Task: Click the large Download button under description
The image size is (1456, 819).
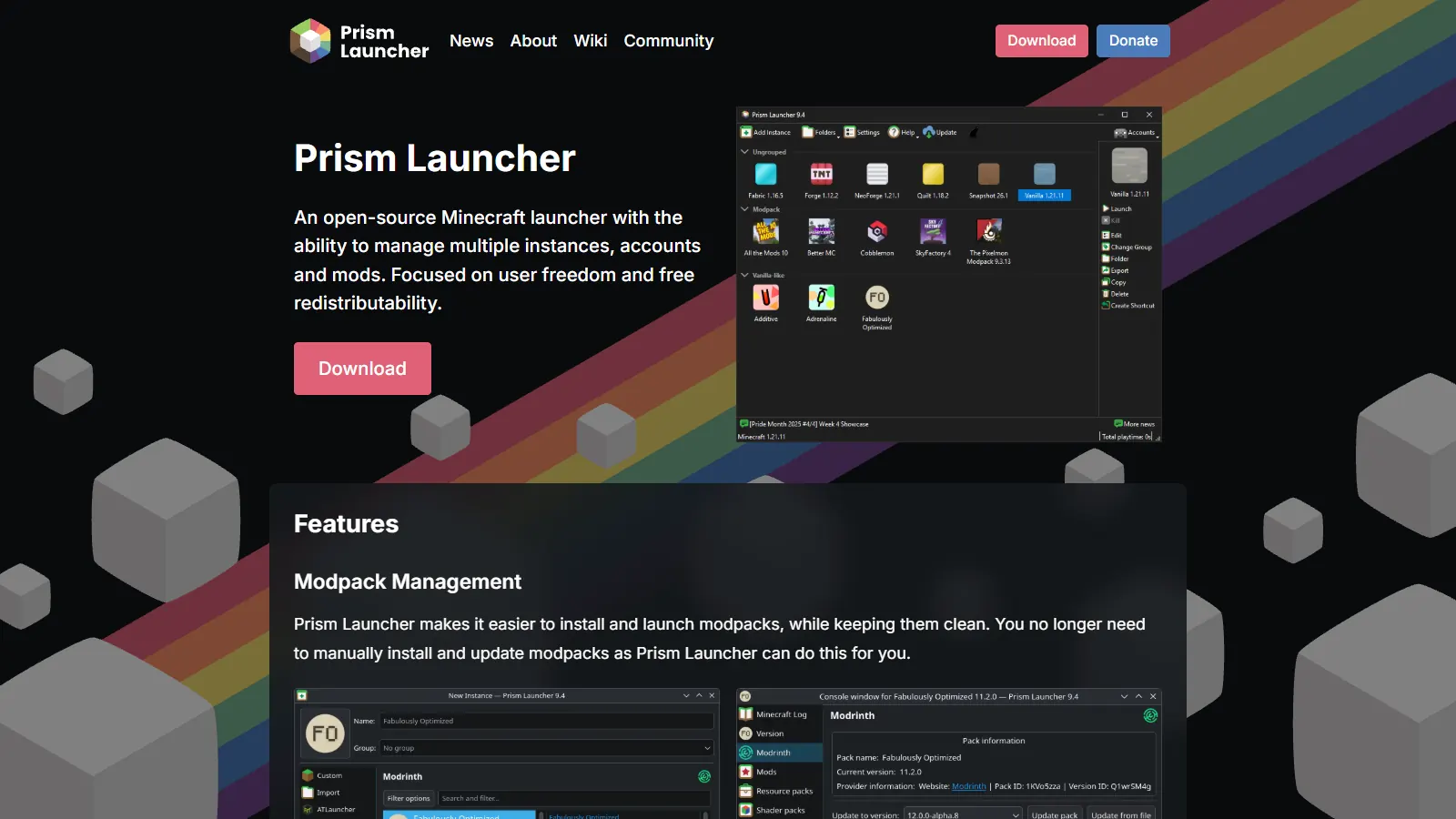Action: pos(362,369)
